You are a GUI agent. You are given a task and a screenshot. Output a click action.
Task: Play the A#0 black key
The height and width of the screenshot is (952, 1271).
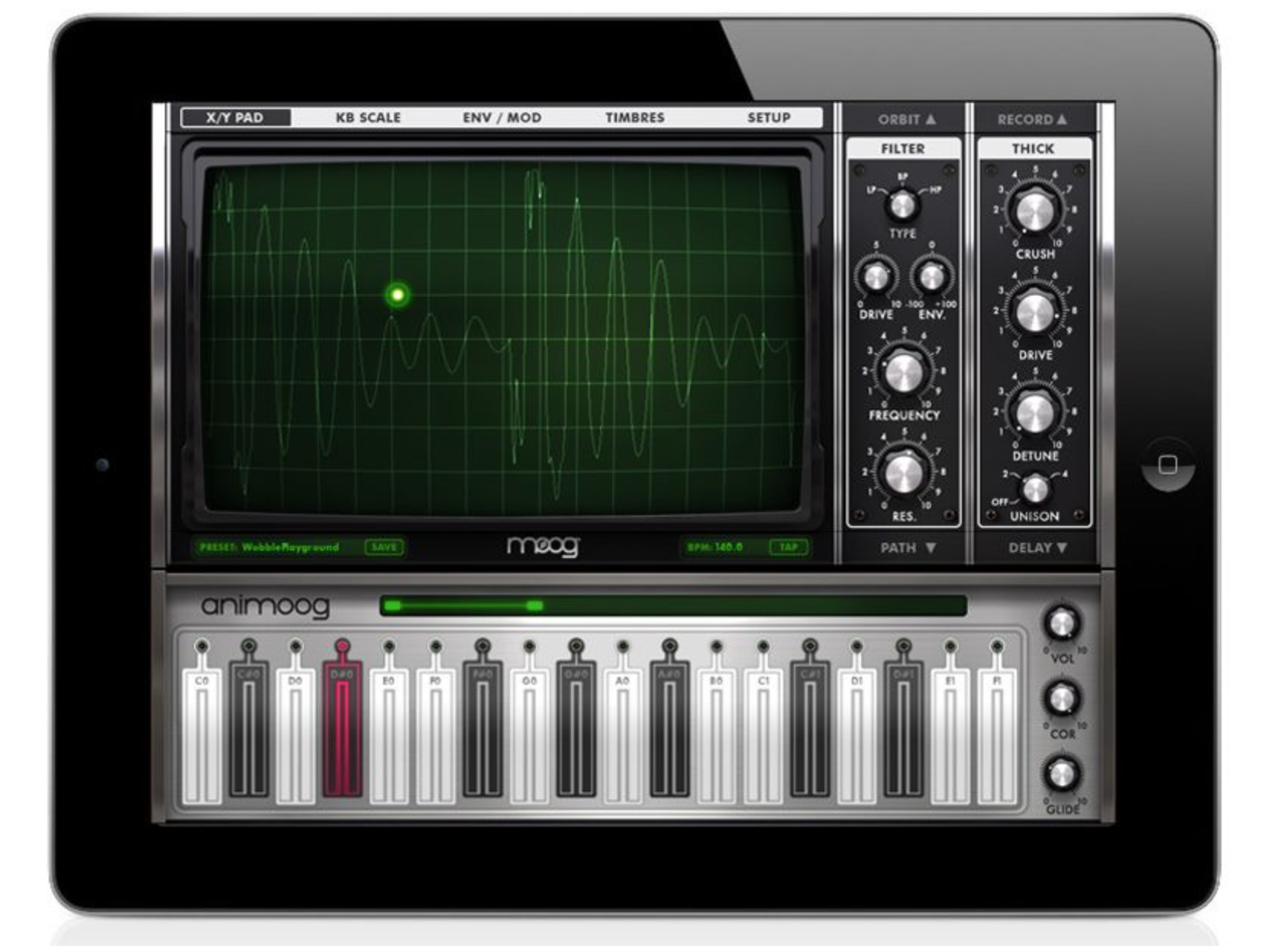point(669,729)
